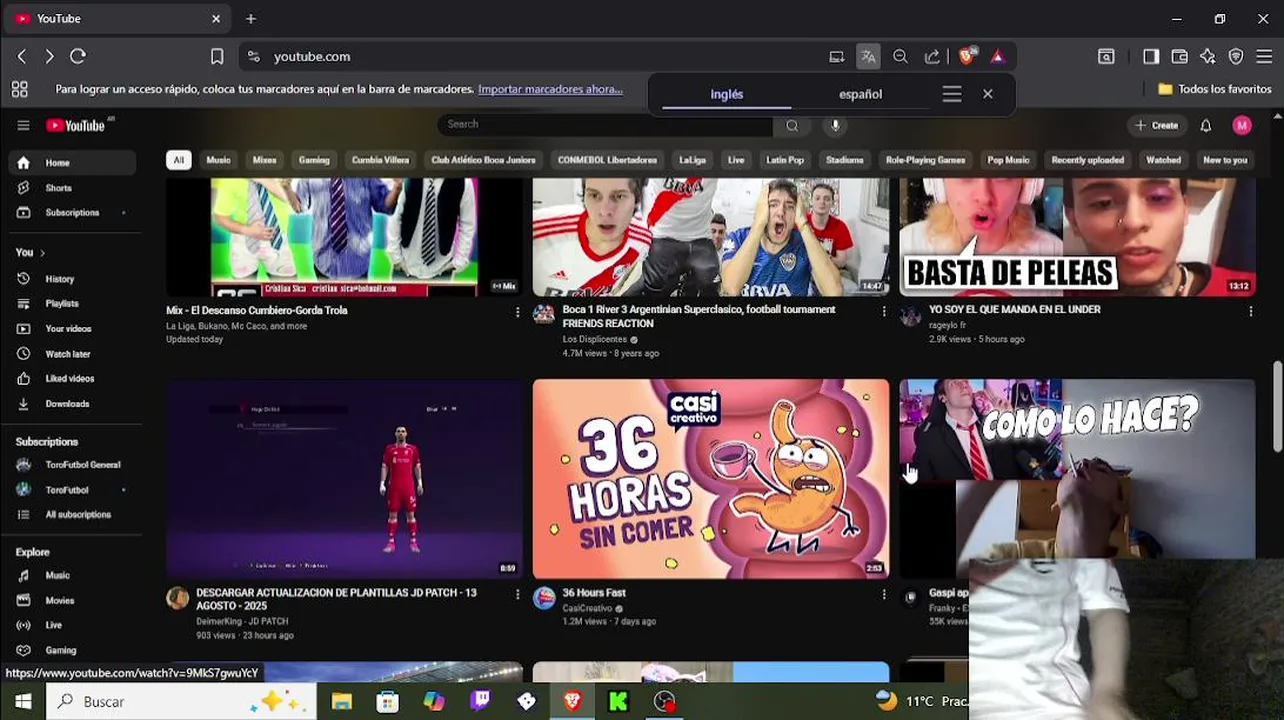The image size is (1284, 720).
Task: Open options for Boca 1 River 3 video
Action: 884,312
